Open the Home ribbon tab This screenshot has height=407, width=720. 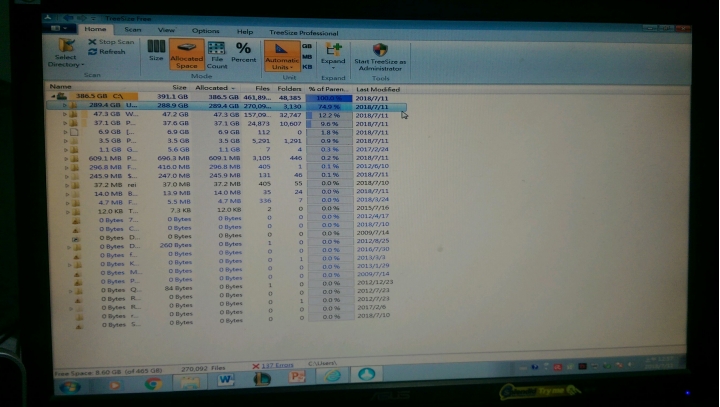click(x=96, y=29)
